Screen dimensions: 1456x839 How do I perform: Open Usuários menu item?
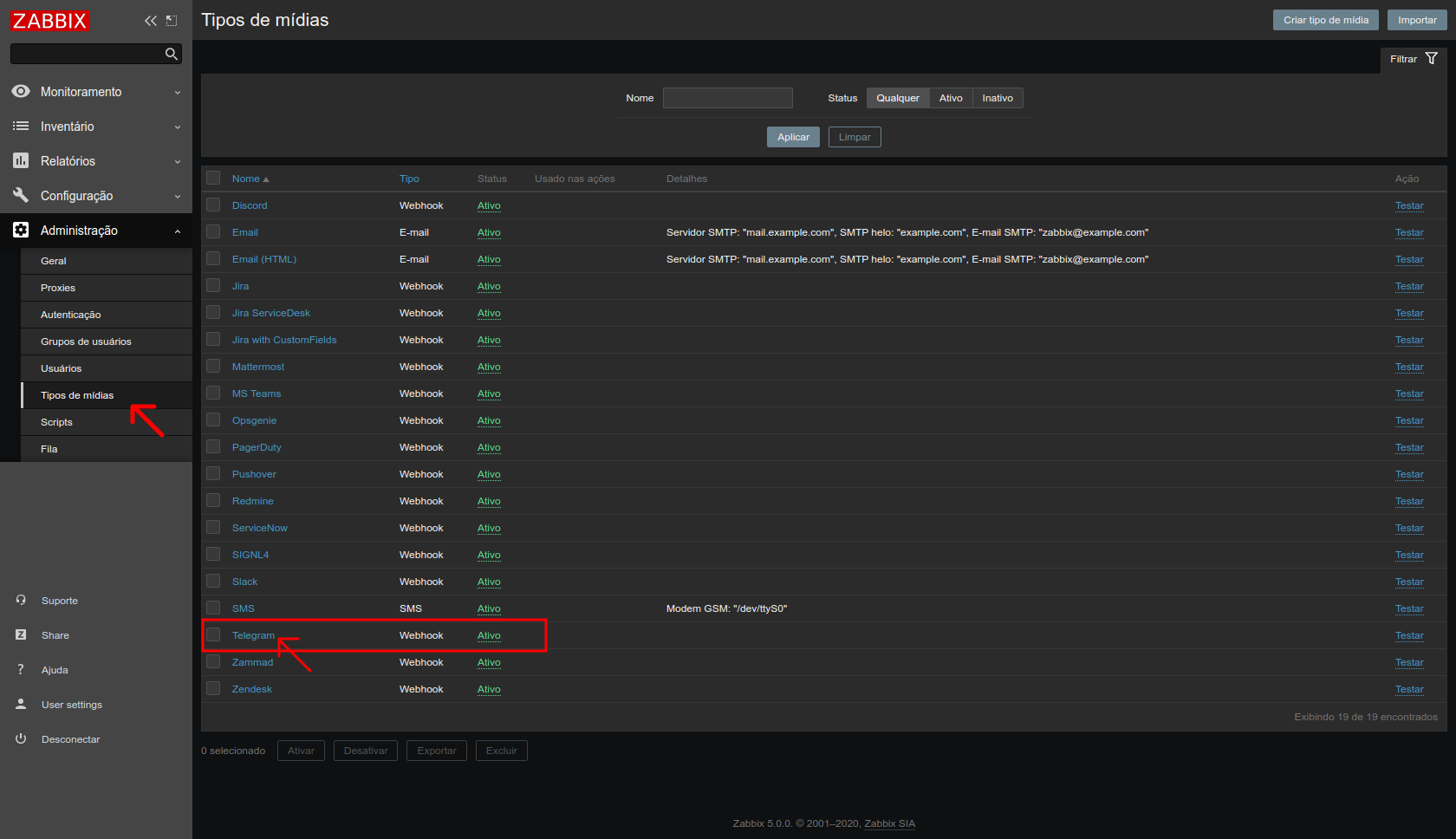(x=107, y=368)
